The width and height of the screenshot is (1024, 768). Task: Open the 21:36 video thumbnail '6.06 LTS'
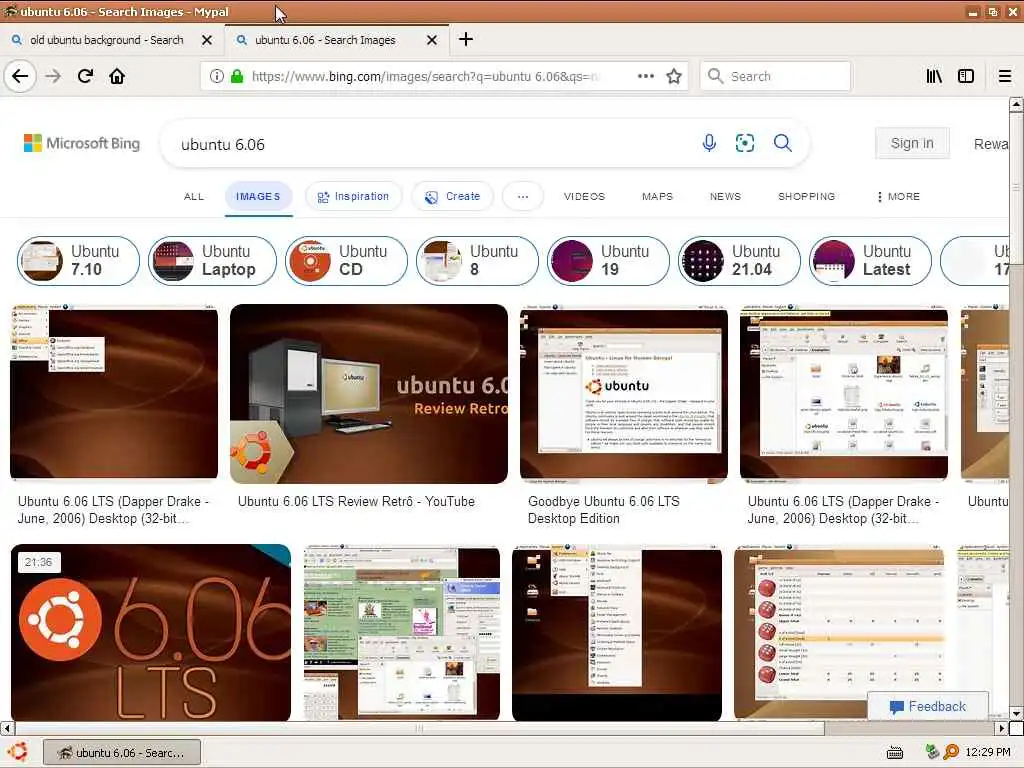point(151,633)
